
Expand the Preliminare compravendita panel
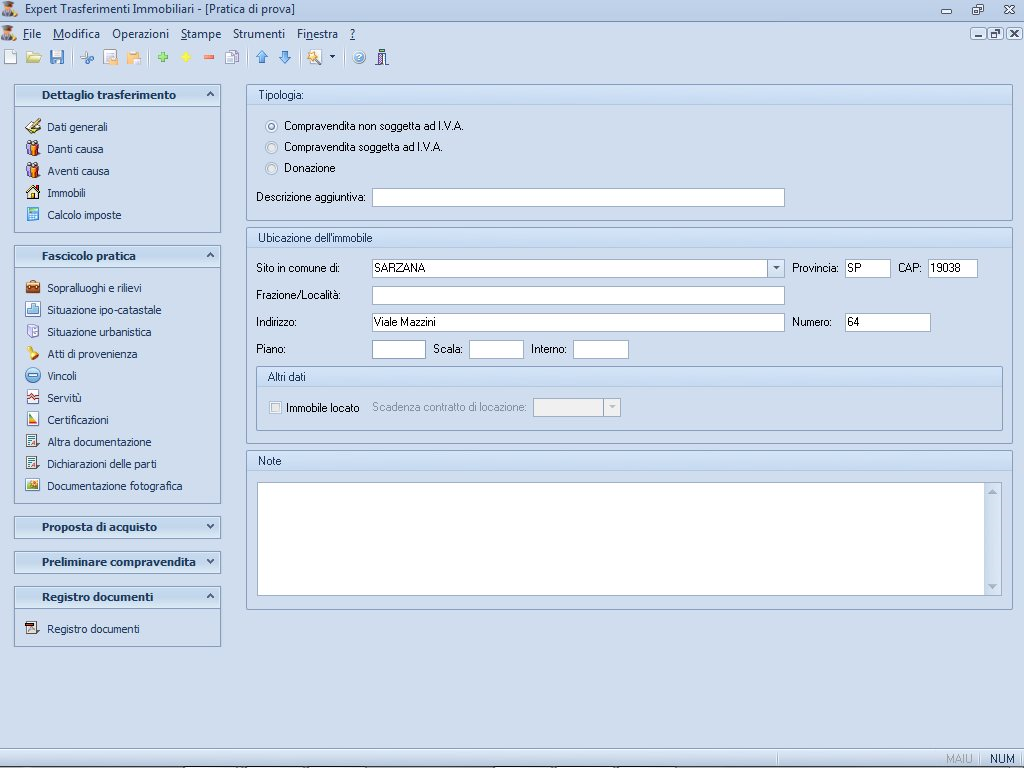pos(210,562)
